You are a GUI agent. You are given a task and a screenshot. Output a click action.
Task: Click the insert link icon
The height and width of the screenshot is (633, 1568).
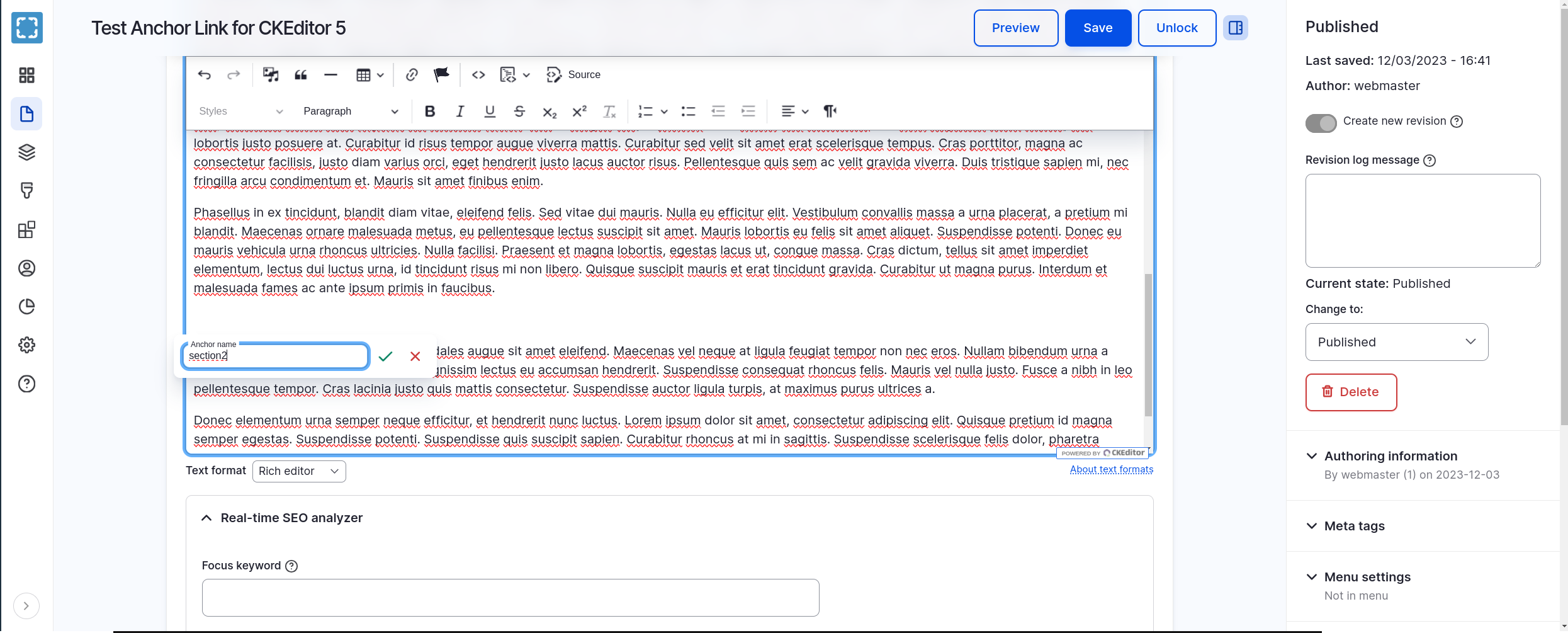click(x=412, y=75)
